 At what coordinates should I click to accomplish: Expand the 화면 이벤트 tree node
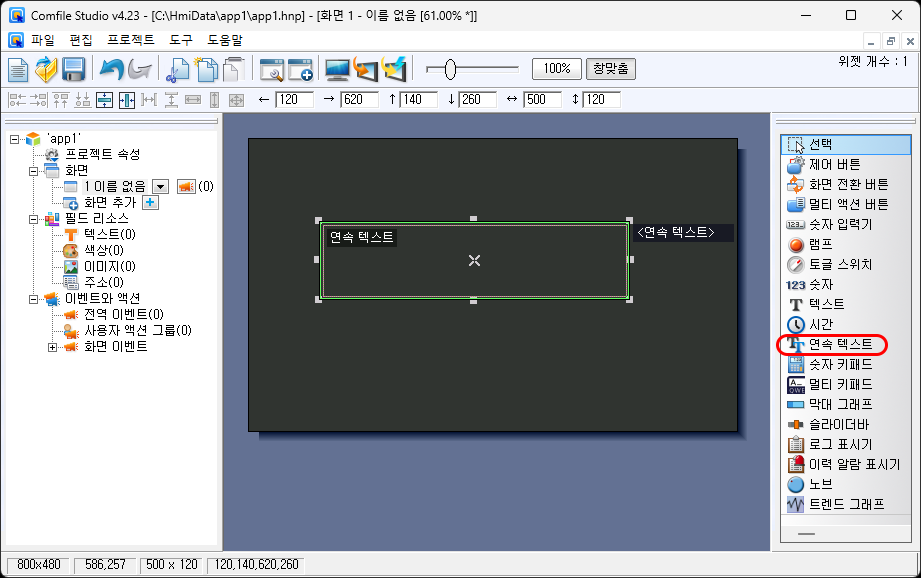[53, 347]
